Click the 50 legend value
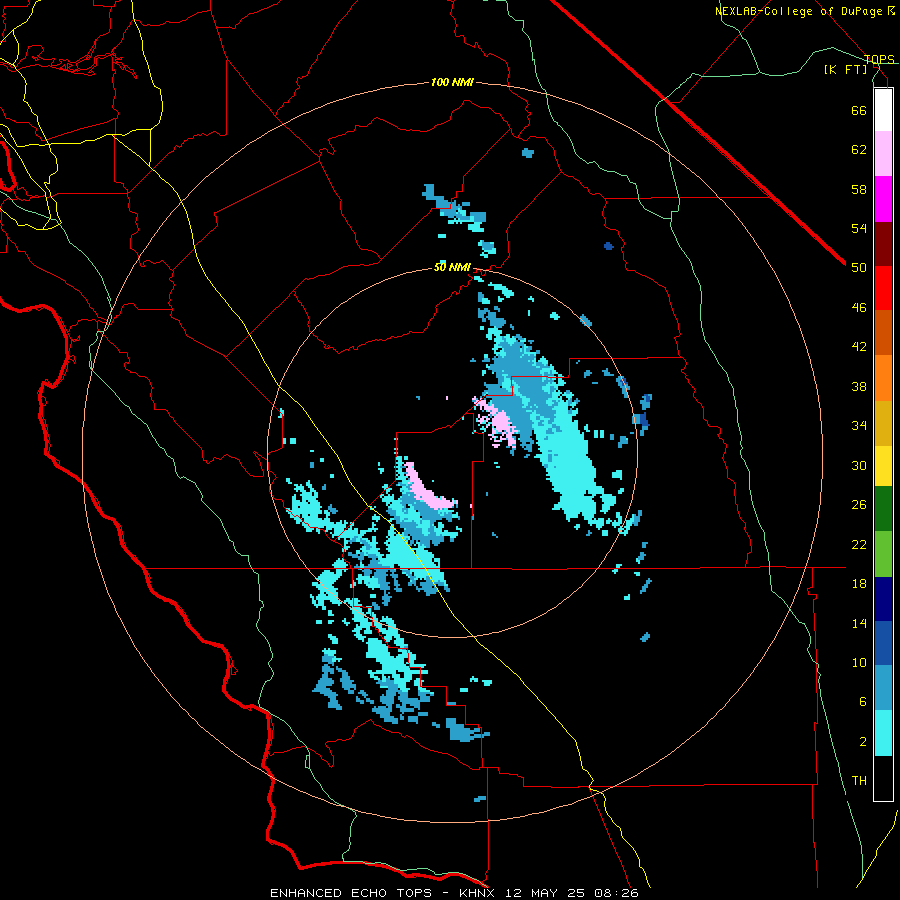This screenshot has height=900, width=900. pyautogui.click(x=859, y=268)
